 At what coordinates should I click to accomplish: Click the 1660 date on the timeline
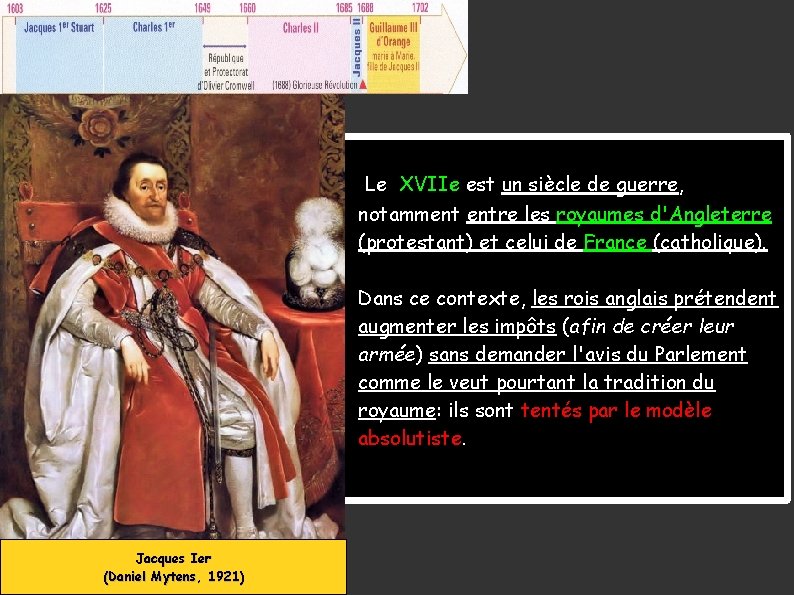coord(247,8)
